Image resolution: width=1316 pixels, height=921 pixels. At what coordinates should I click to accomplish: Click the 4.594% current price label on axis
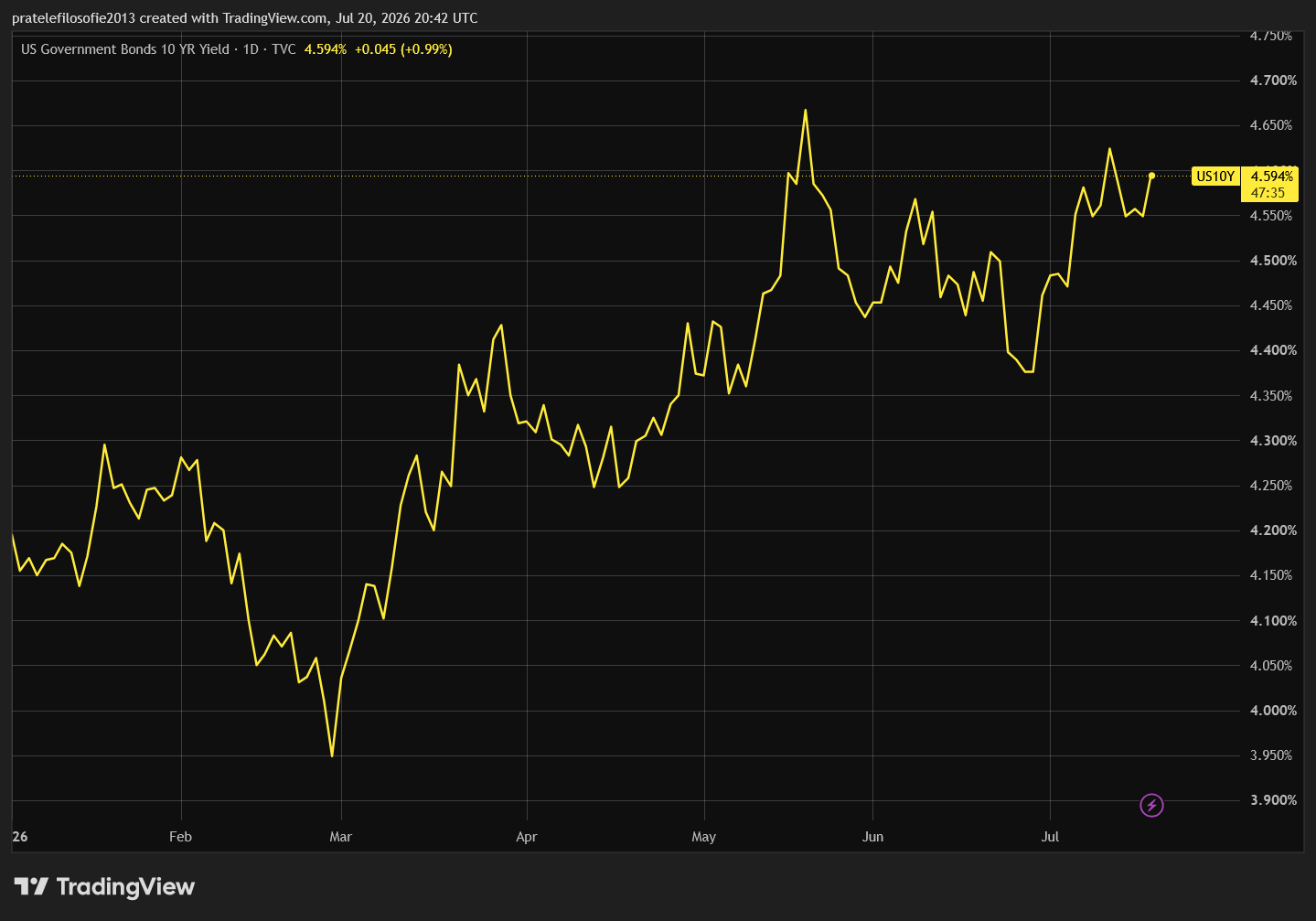[x=1272, y=177]
